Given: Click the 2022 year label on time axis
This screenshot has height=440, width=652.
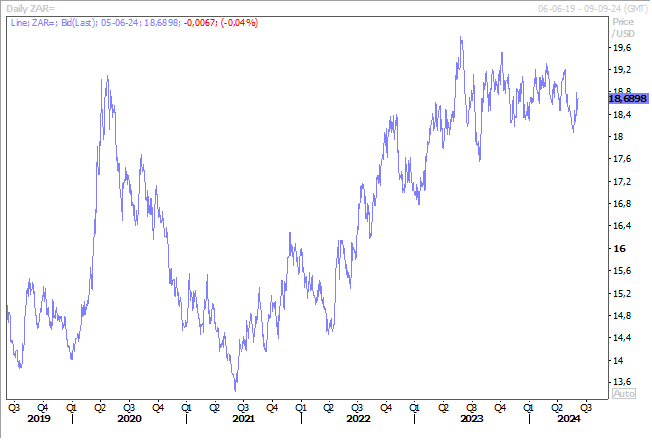Looking at the screenshot, I should tap(358, 419).
